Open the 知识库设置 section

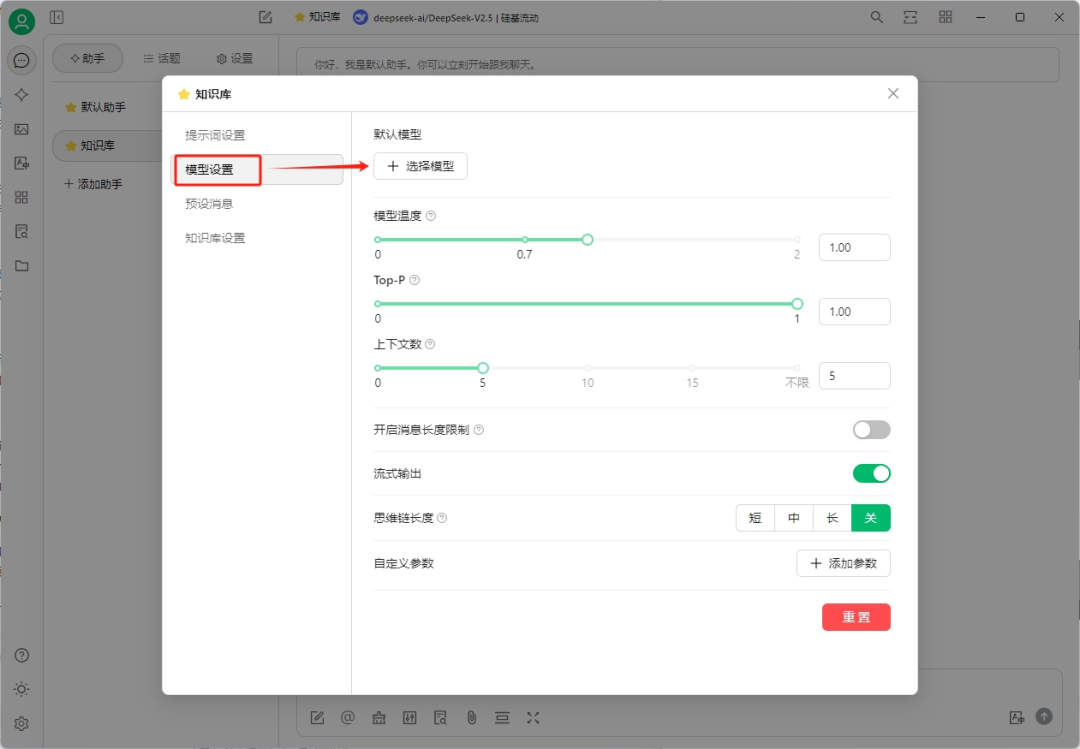257,238
